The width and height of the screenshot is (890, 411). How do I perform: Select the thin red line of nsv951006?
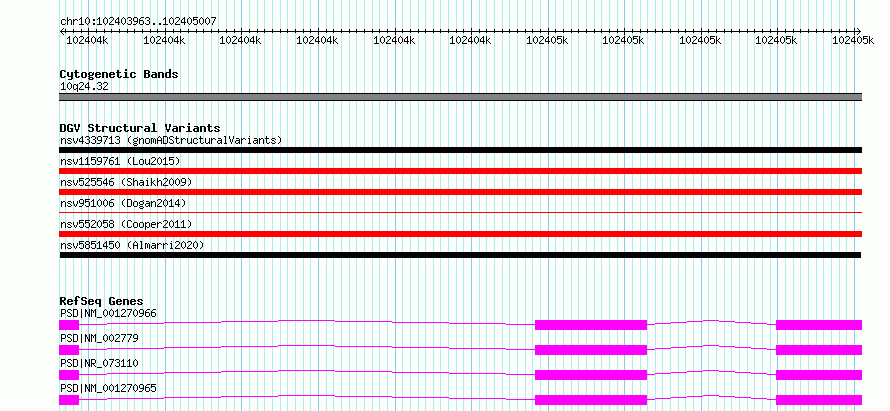click(460, 212)
